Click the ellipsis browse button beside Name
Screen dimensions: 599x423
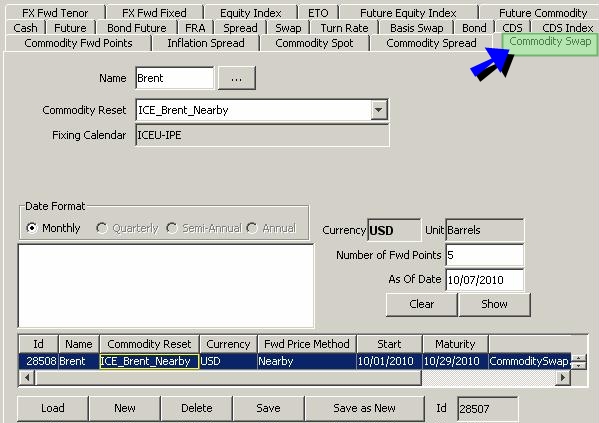point(236,78)
